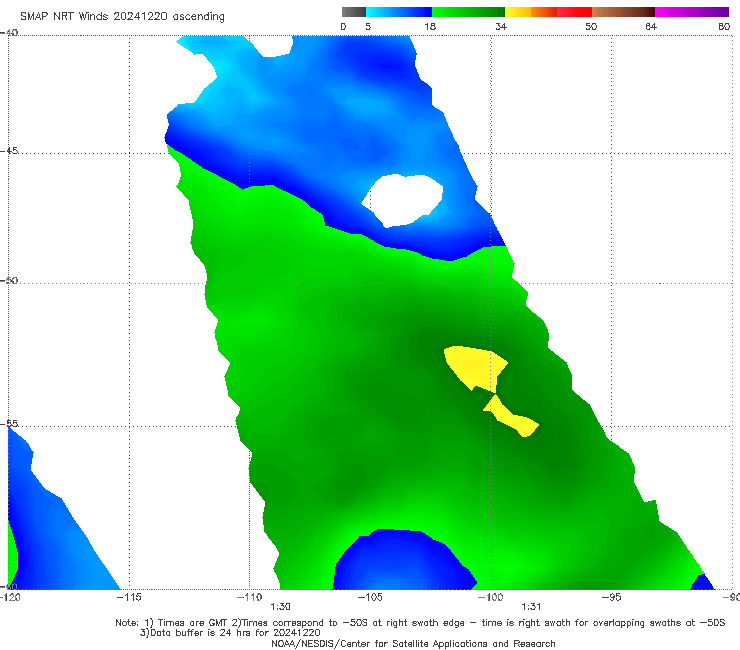The image size is (740, 650).
Task: Click the color scale label '18'
Action: (430, 26)
